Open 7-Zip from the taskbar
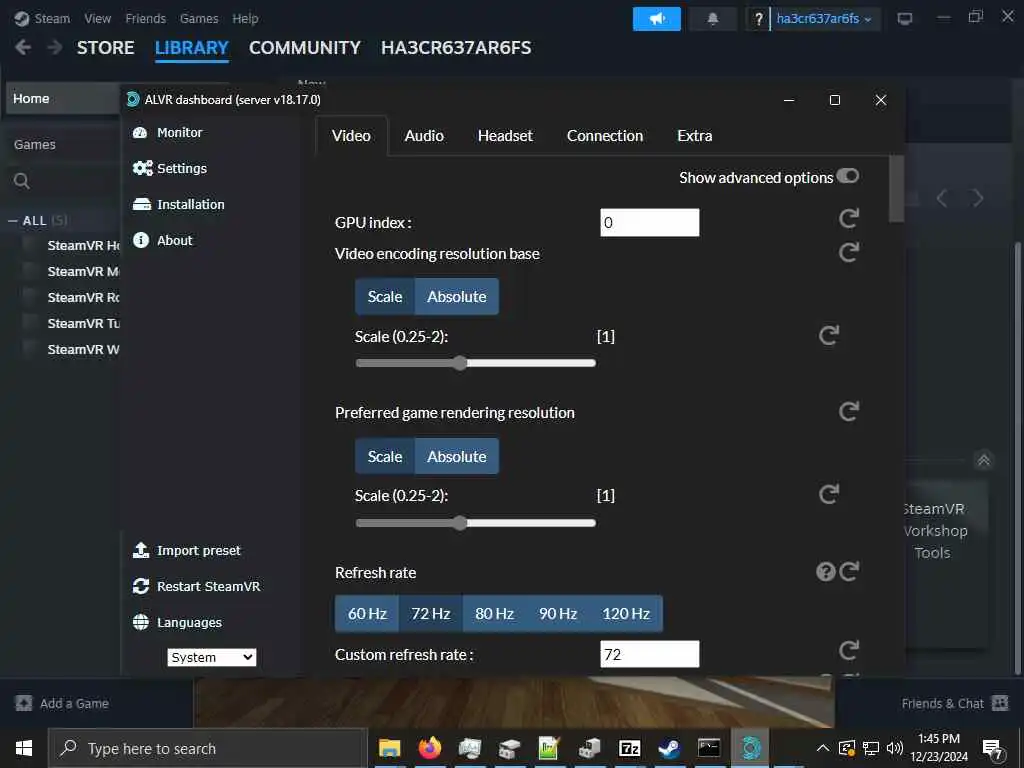This screenshot has height=768, width=1024. pyautogui.click(x=629, y=748)
